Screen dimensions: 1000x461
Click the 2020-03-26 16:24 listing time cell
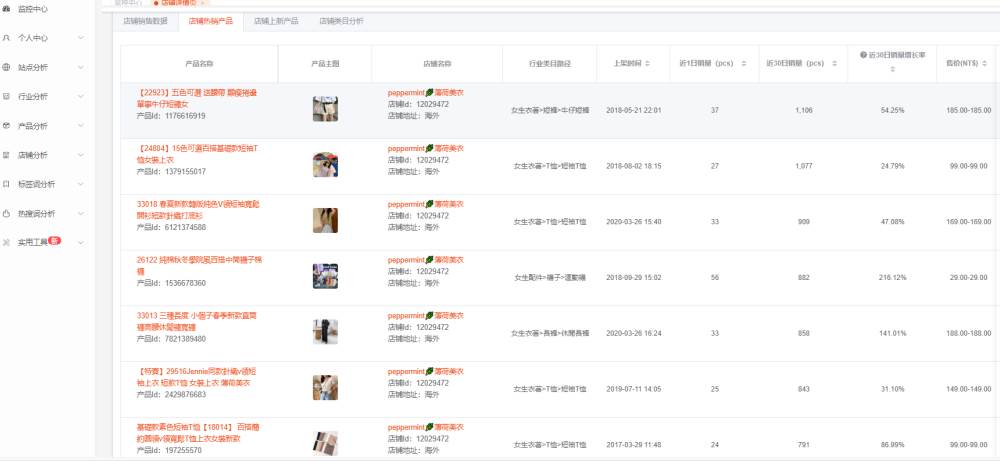coord(633,333)
